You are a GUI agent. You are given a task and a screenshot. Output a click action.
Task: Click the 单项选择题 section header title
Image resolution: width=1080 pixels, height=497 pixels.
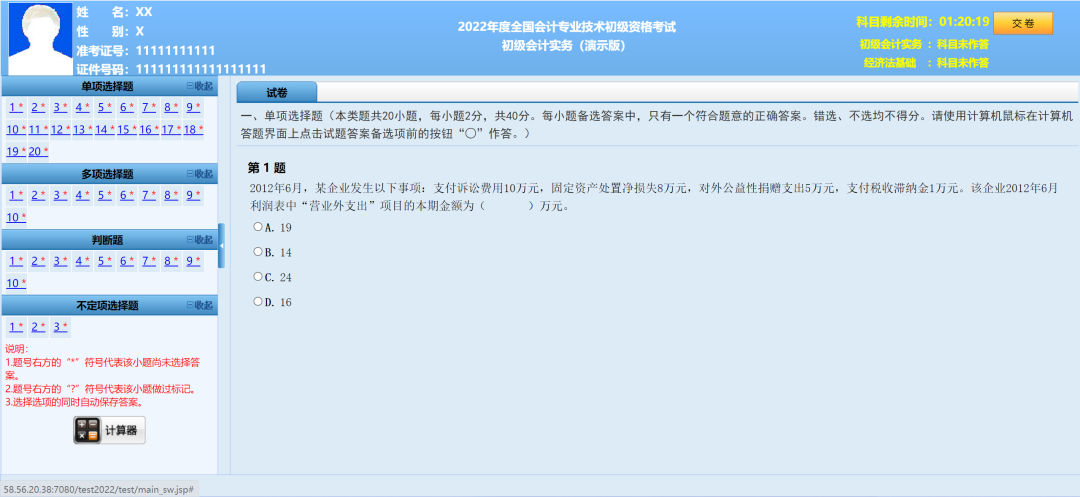coord(107,86)
